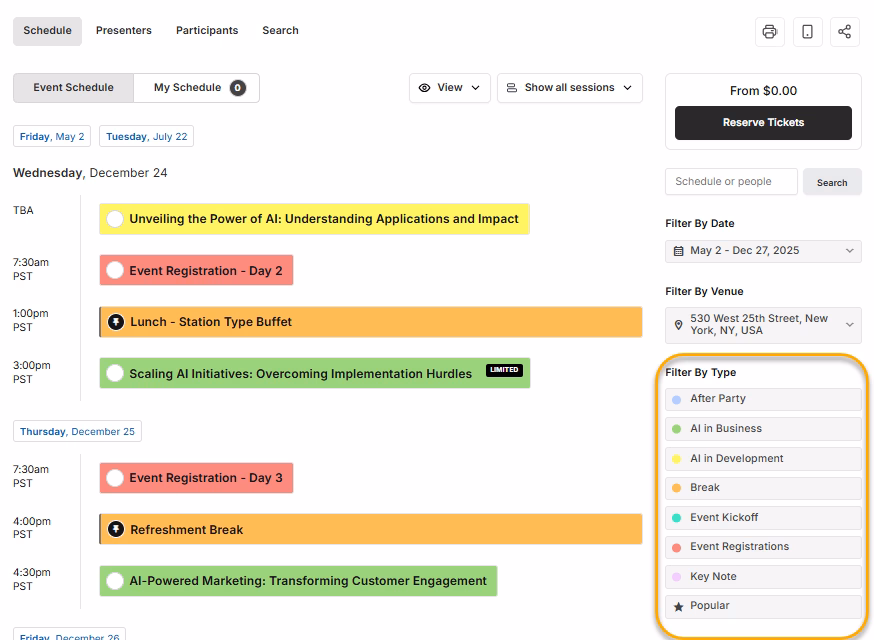Filter by AI in Business type
The image size is (874, 640).
[763, 429]
